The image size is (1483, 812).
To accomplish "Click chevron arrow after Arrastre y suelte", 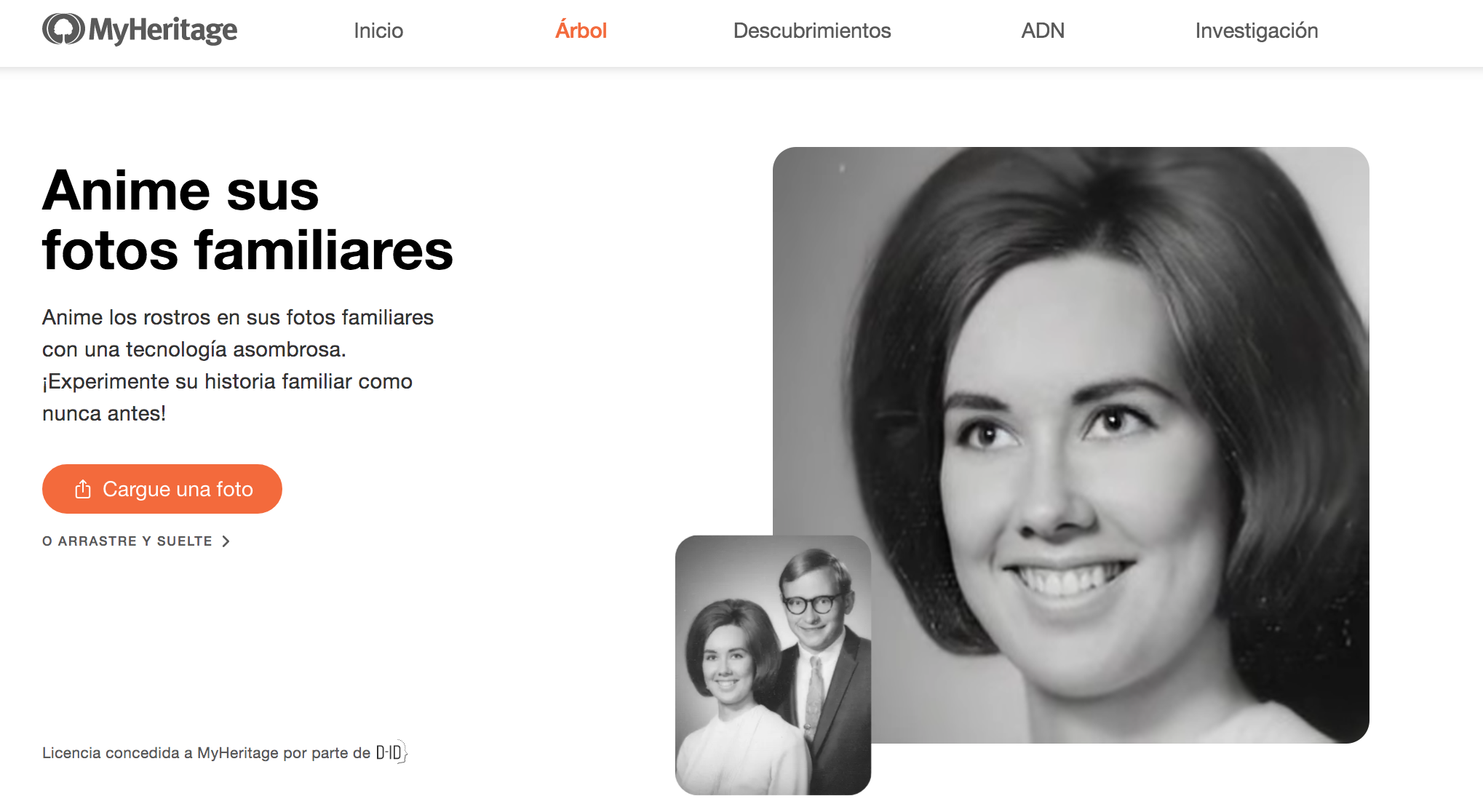I will [x=226, y=541].
